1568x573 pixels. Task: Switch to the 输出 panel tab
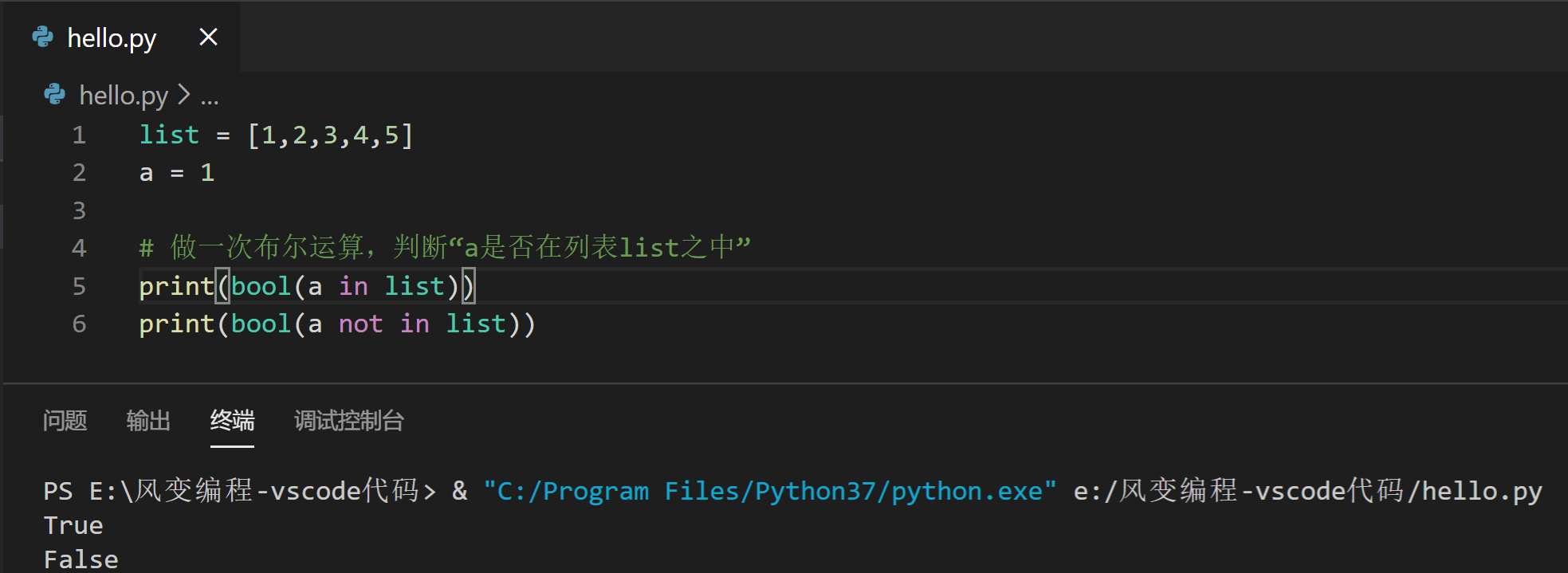(x=148, y=420)
